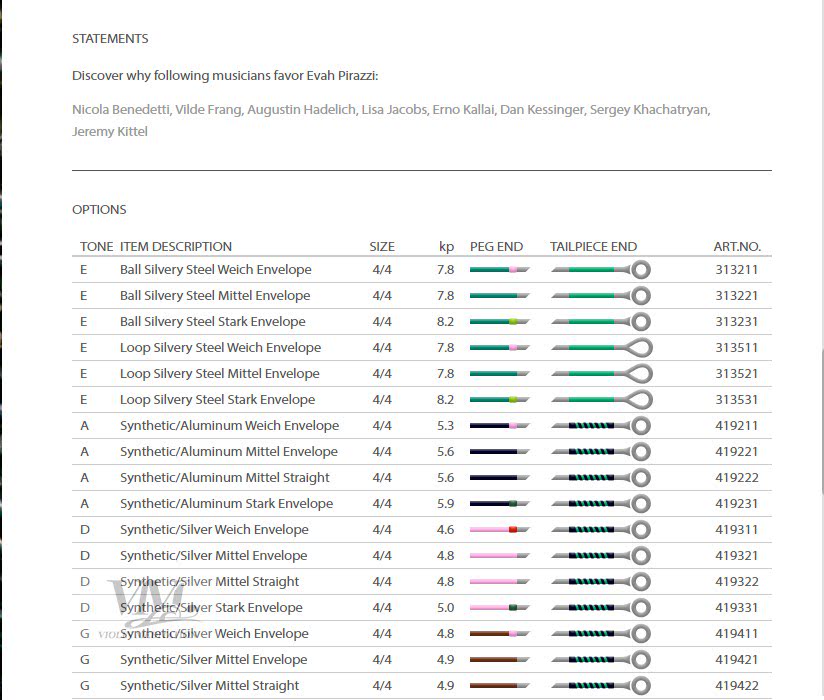Select 'Loop Silvery Steel Weich Envelope' description
This screenshot has height=700, width=824.
pyautogui.click(x=220, y=347)
